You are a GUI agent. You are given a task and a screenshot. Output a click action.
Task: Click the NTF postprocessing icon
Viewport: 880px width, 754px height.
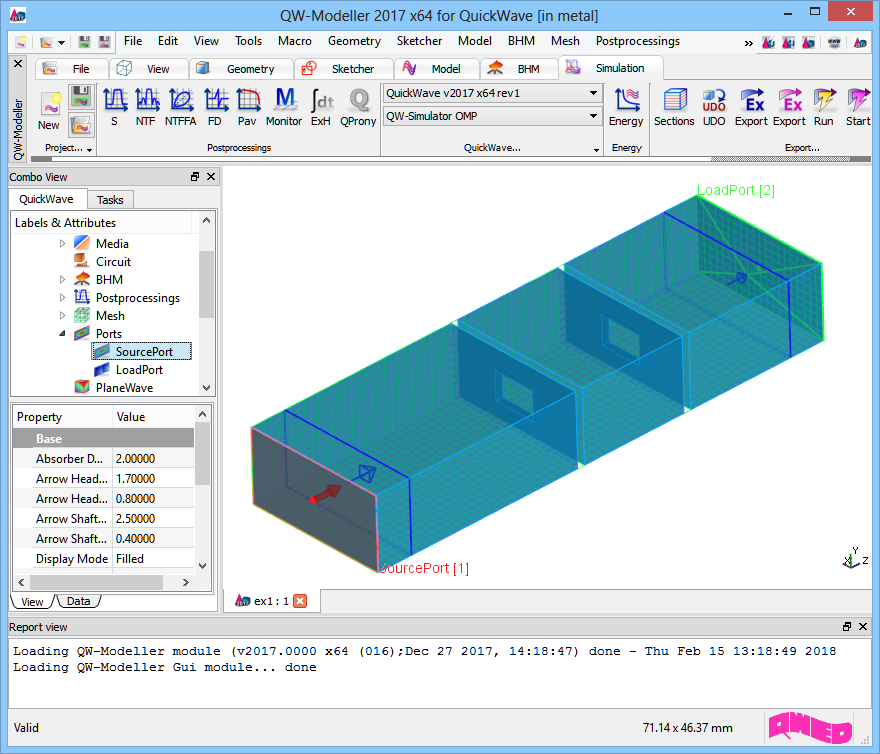146,106
